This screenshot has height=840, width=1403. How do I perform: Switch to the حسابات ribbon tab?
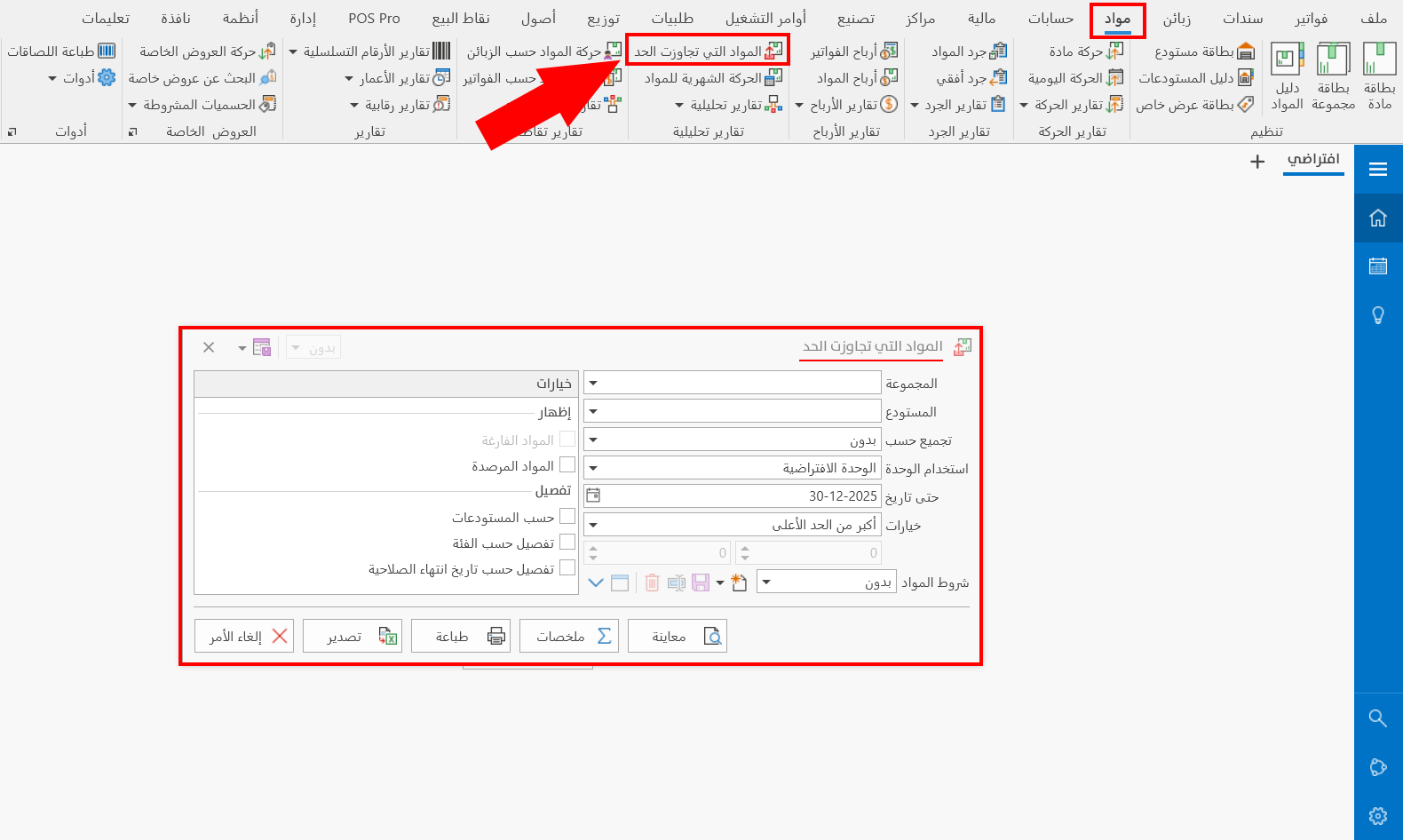[x=1050, y=19]
